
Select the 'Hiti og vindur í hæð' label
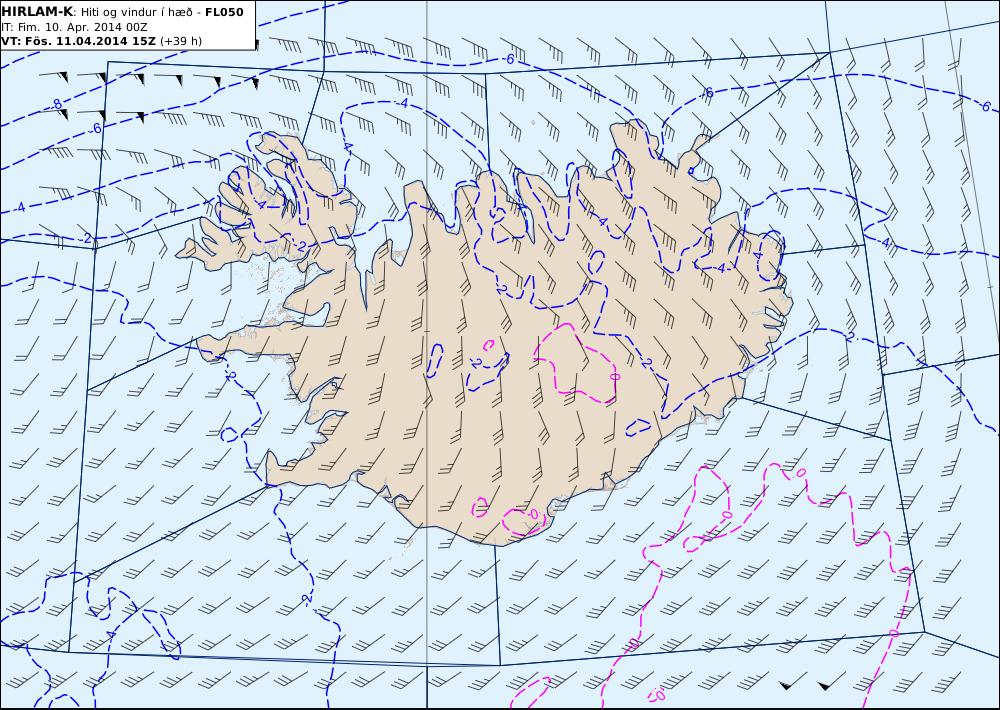point(139,11)
